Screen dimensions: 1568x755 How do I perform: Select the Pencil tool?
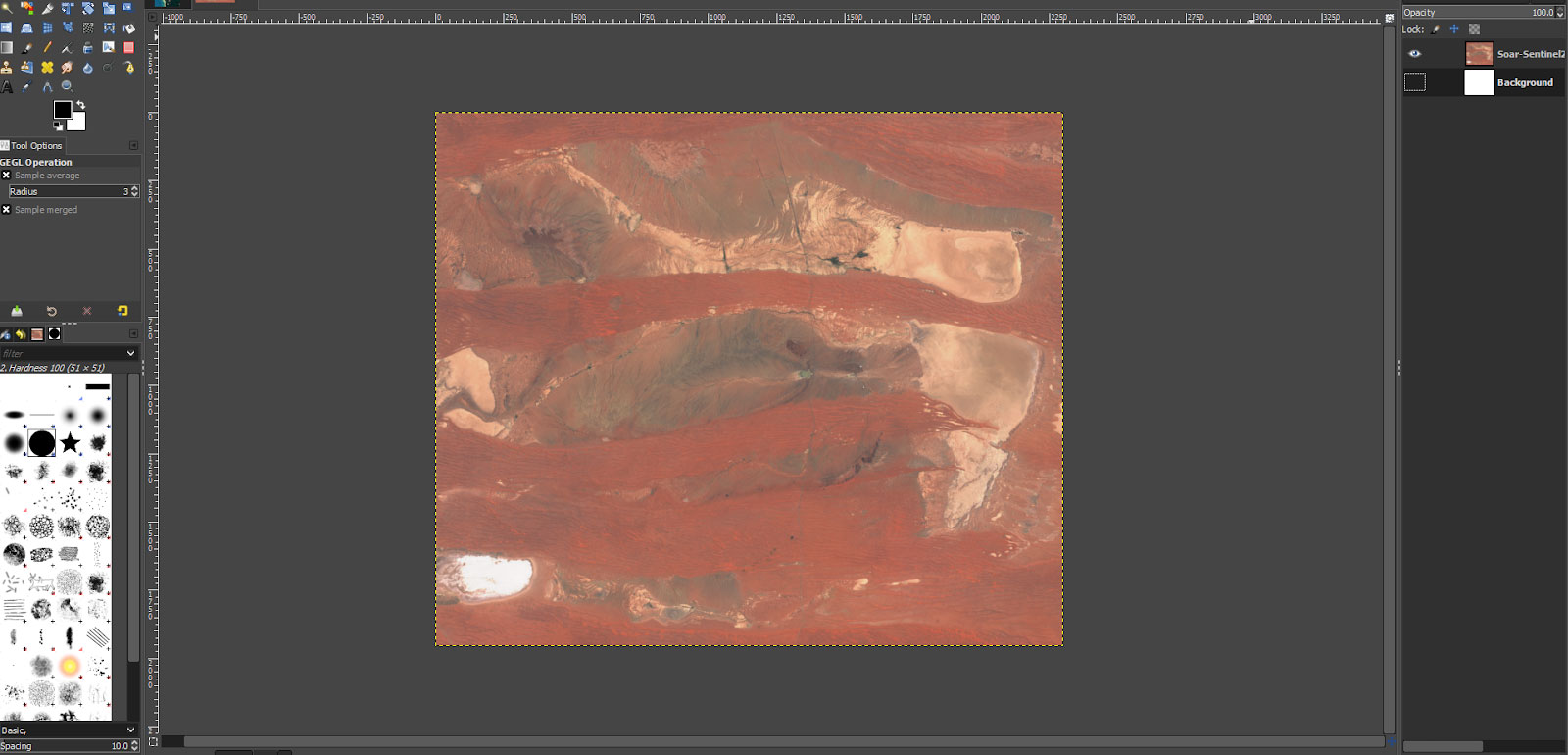(x=47, y=47)
